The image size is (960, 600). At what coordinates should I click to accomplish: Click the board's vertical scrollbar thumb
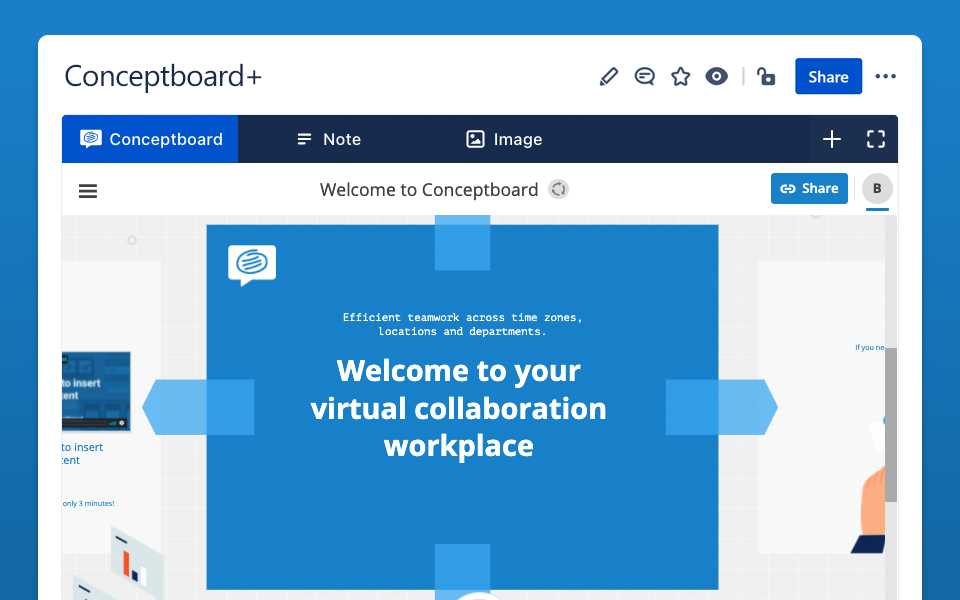(891, 425)
